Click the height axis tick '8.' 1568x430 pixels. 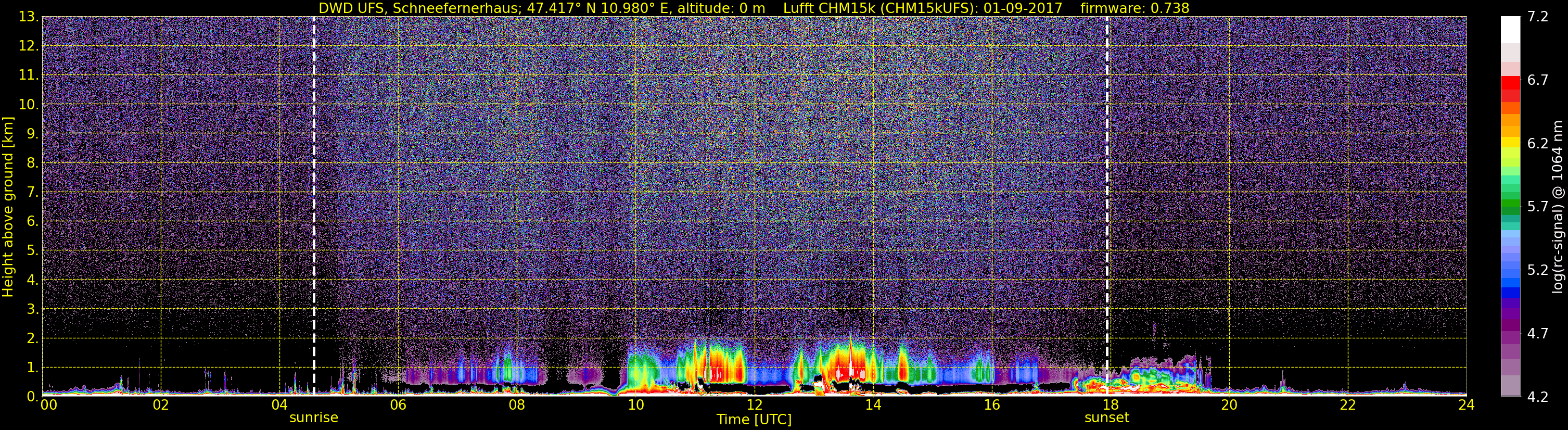pyautogui.click(x=32, y=163)
